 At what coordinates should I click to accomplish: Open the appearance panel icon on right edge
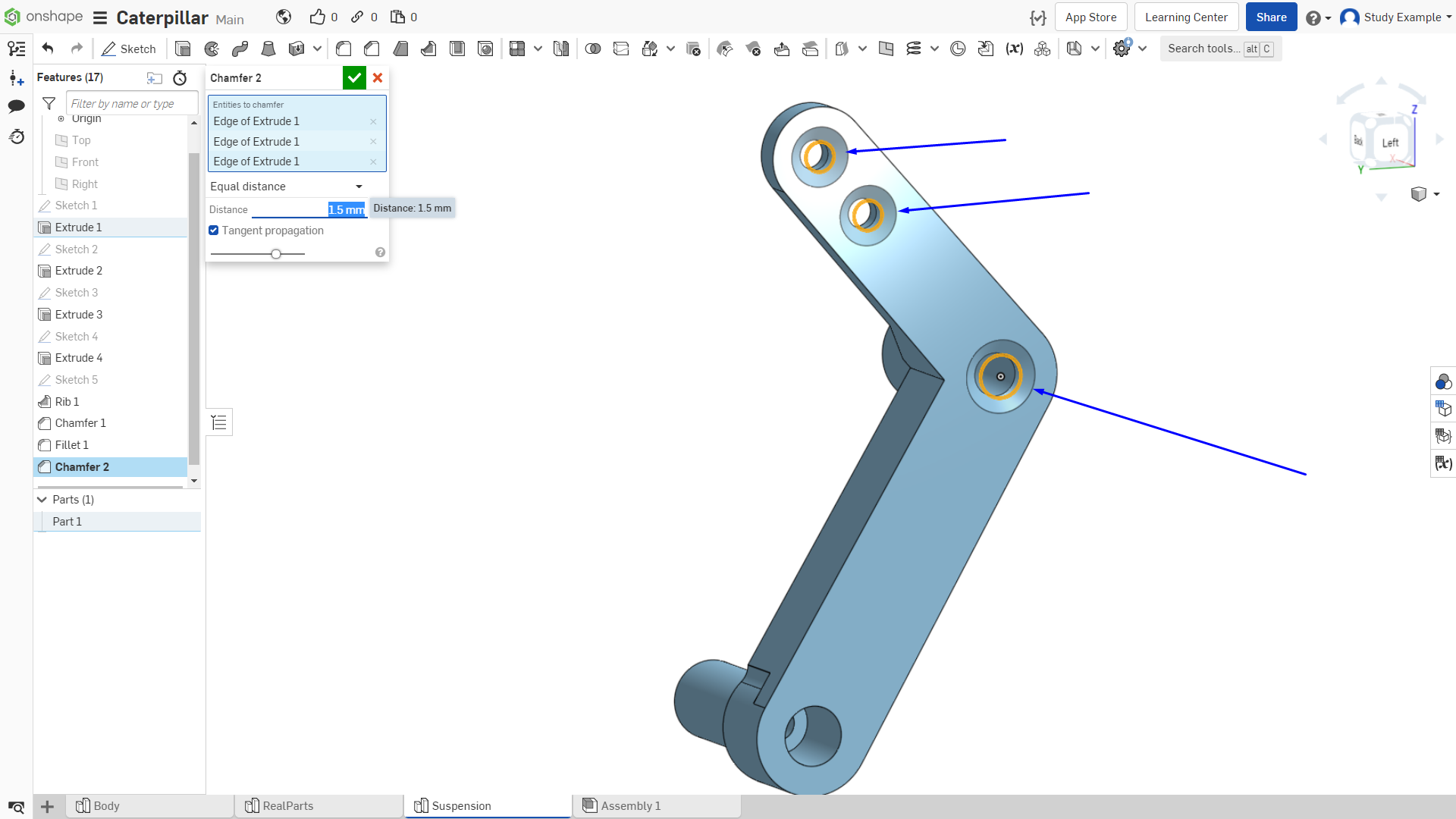point(1443,381)
